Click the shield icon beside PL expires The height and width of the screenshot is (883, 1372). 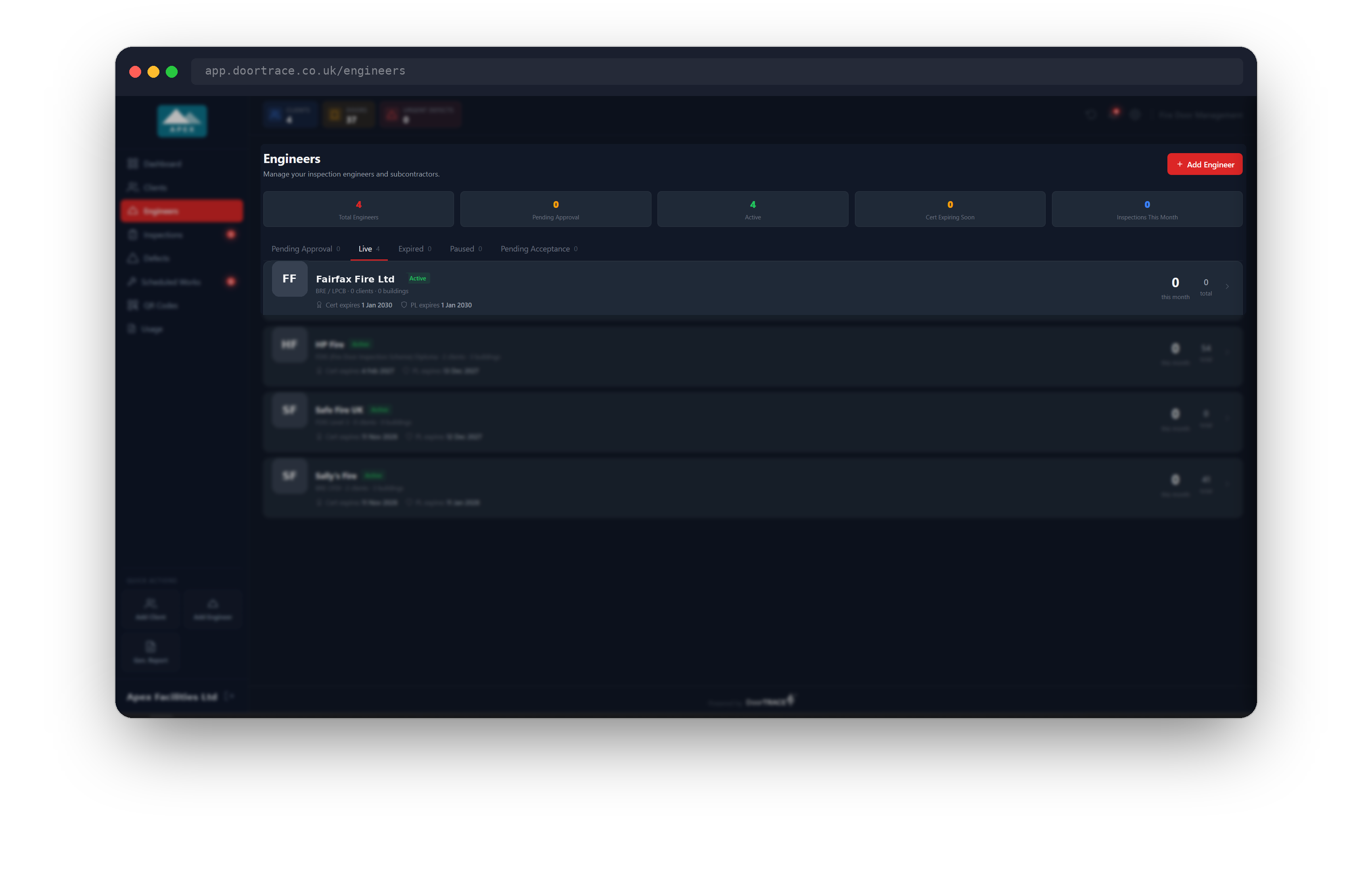tap(404, 305)
